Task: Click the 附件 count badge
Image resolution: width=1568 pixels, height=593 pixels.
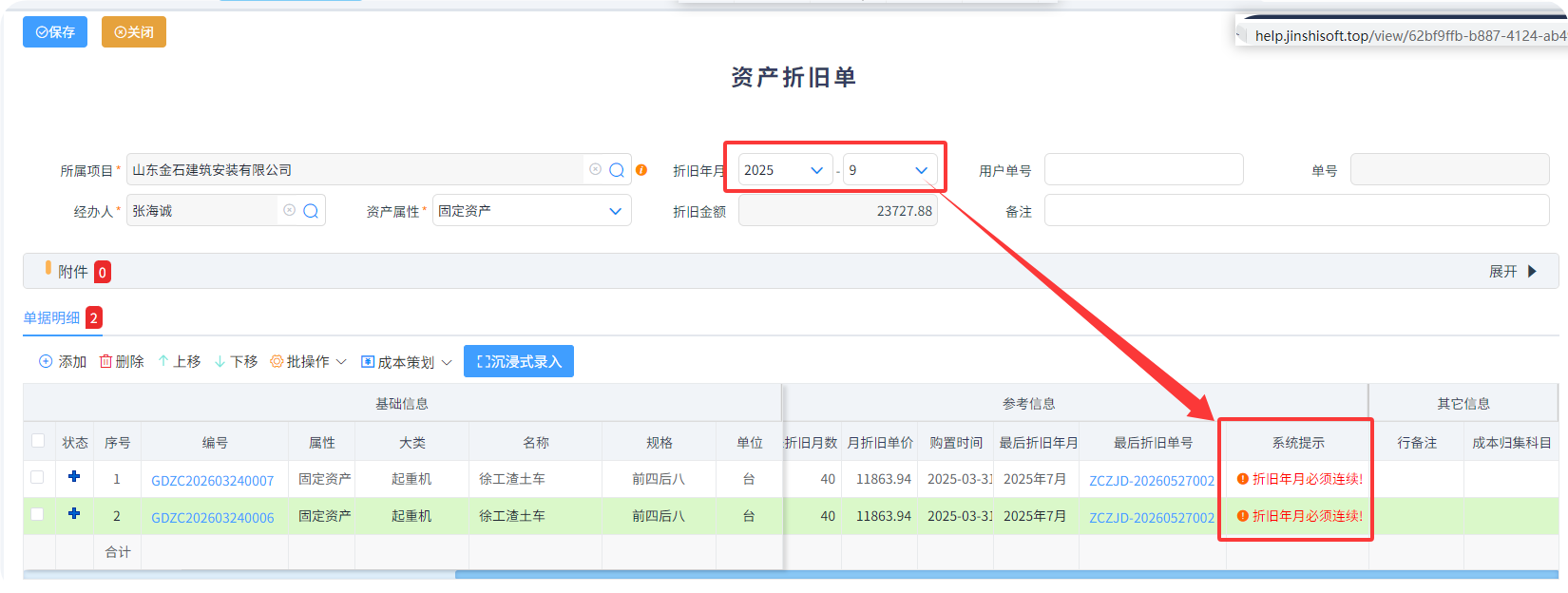Action: click(103, 272)
